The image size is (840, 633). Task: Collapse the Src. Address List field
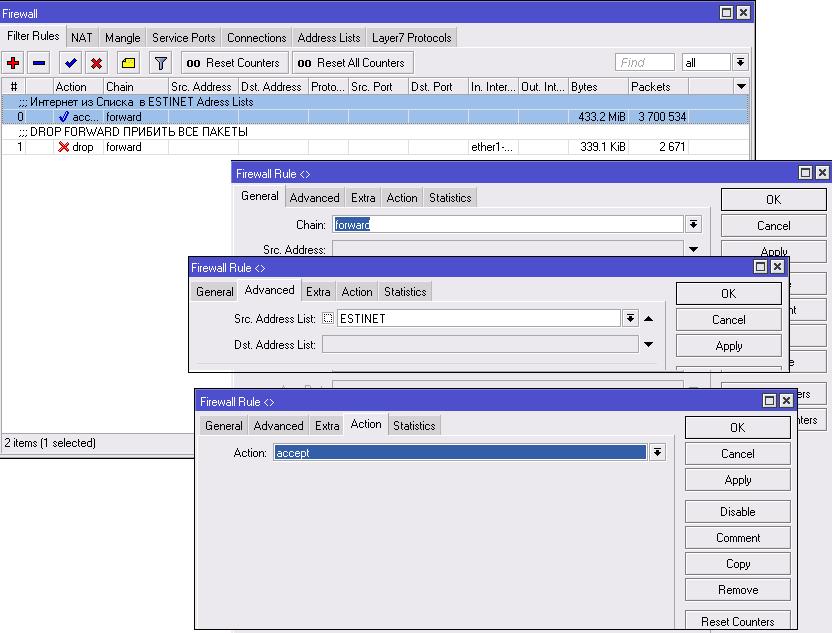(649, 319)
